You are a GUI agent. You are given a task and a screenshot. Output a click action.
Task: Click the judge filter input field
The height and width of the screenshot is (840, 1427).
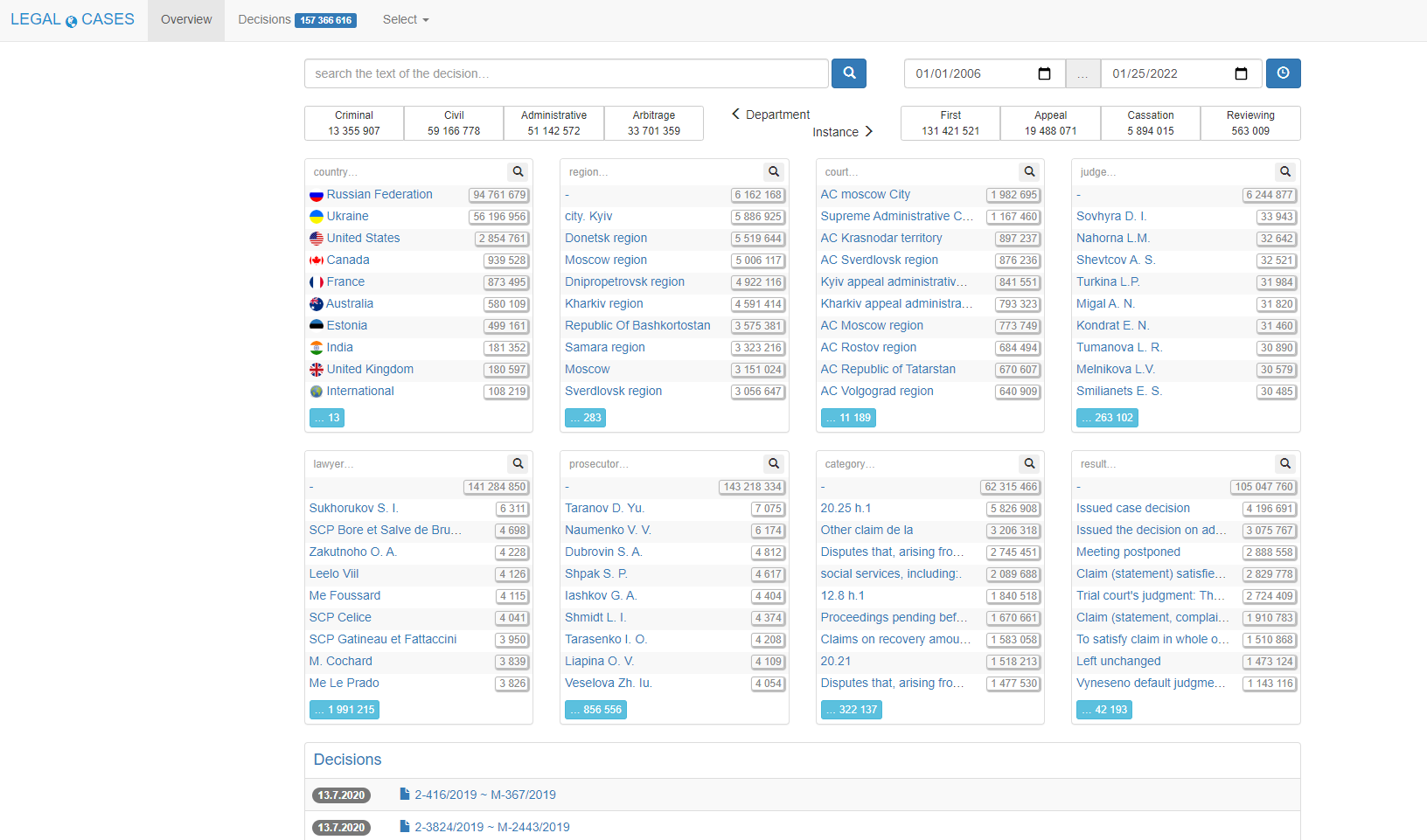pos(1174,172)
